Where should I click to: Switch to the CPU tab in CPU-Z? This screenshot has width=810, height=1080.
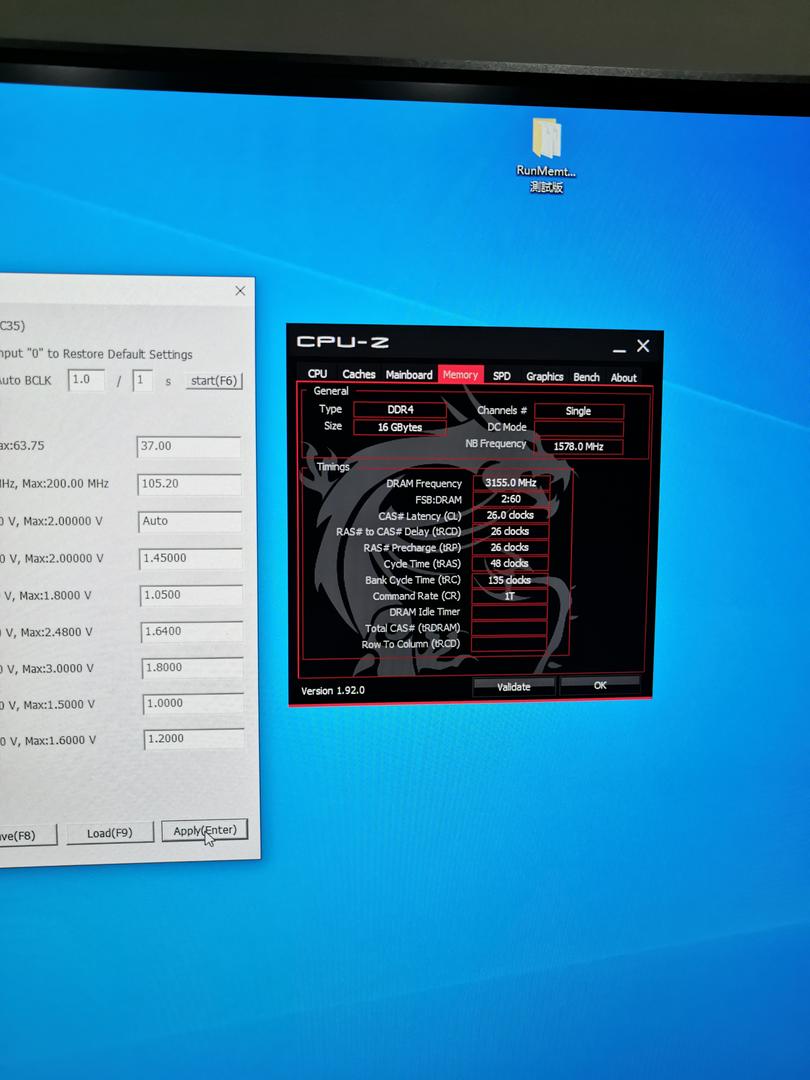318,373
